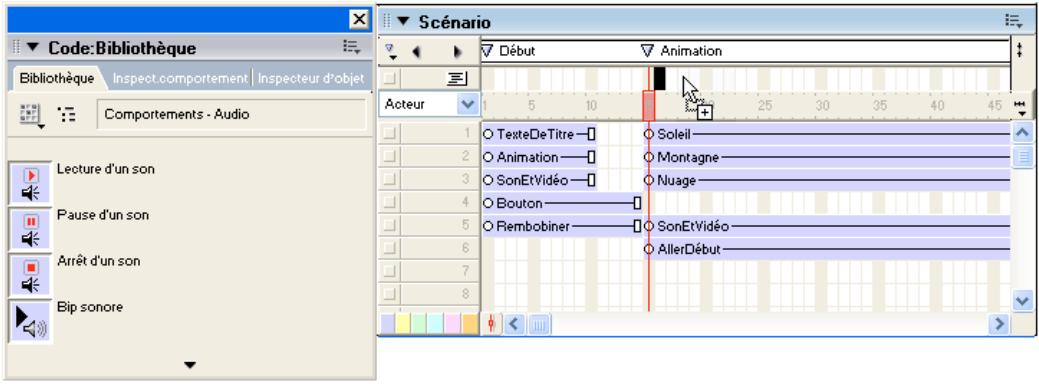Select the Rembobiner sprite
This screenshot has width=1039, height=384.
(562, 226)
